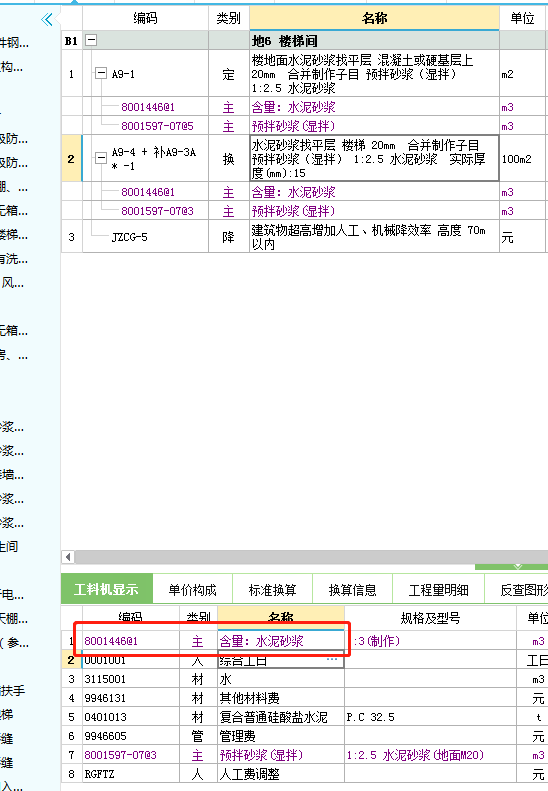Collapse the B1 地6 楼梯间 group
Viewport: 548px width, 791px height.
pos(91,40)
